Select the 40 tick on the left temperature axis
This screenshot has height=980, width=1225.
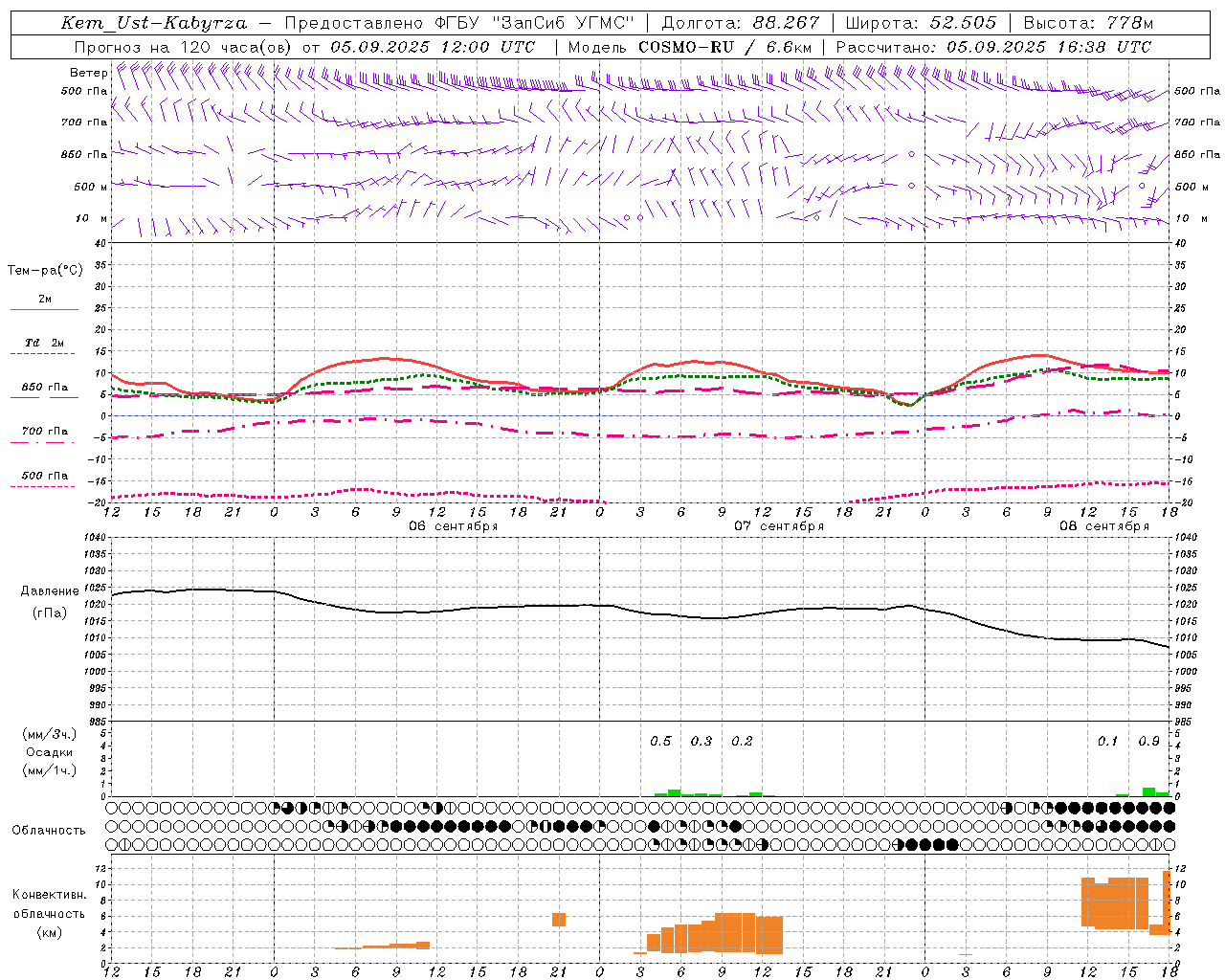(x=99, y=243)
